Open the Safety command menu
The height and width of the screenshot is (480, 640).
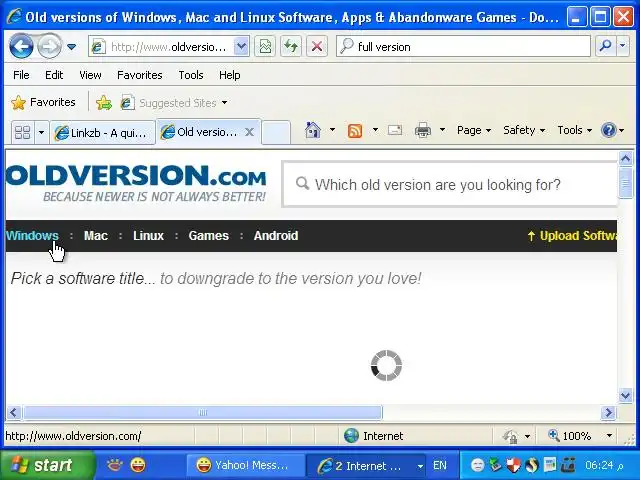click(524, 130)
